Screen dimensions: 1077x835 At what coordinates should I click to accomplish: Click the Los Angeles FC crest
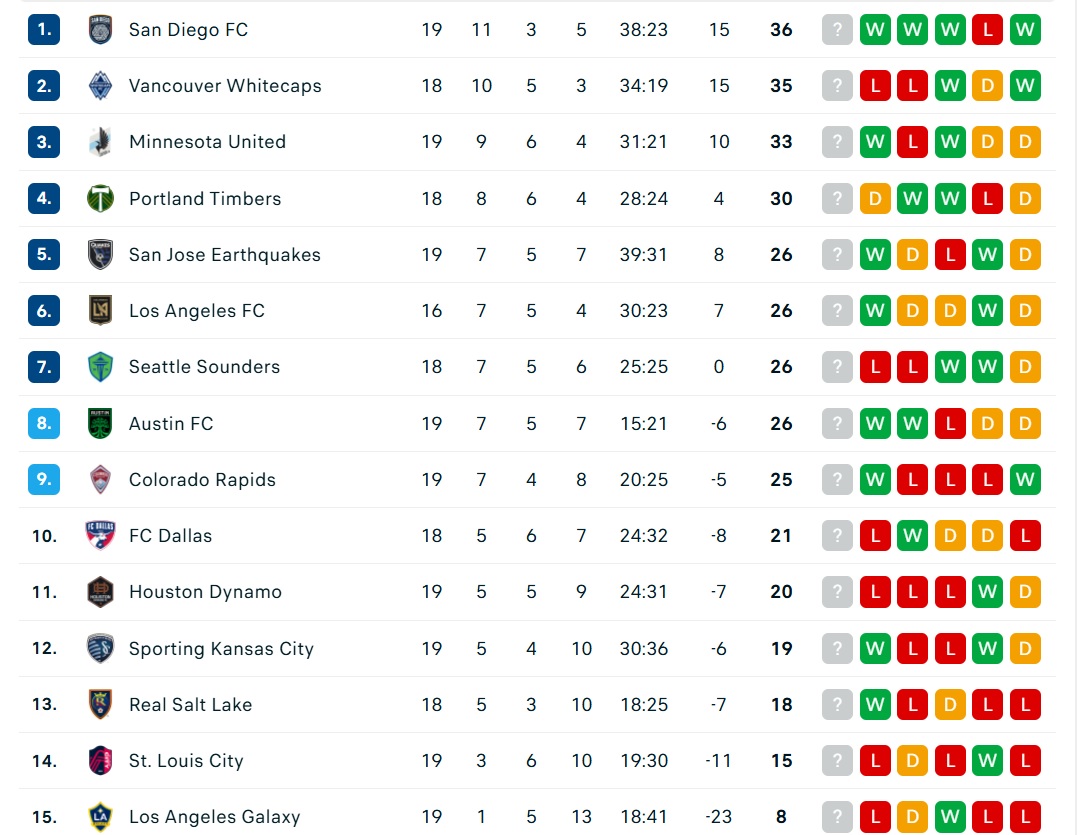(100, 310)
